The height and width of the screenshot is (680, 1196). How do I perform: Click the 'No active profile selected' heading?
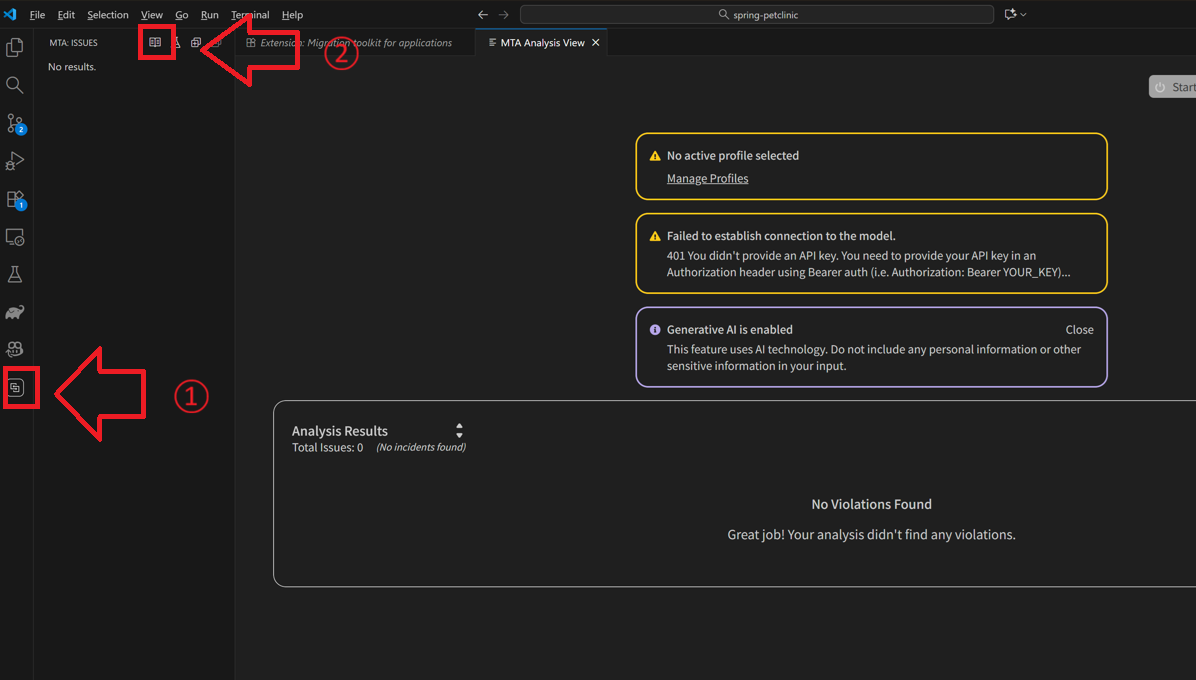733,156
